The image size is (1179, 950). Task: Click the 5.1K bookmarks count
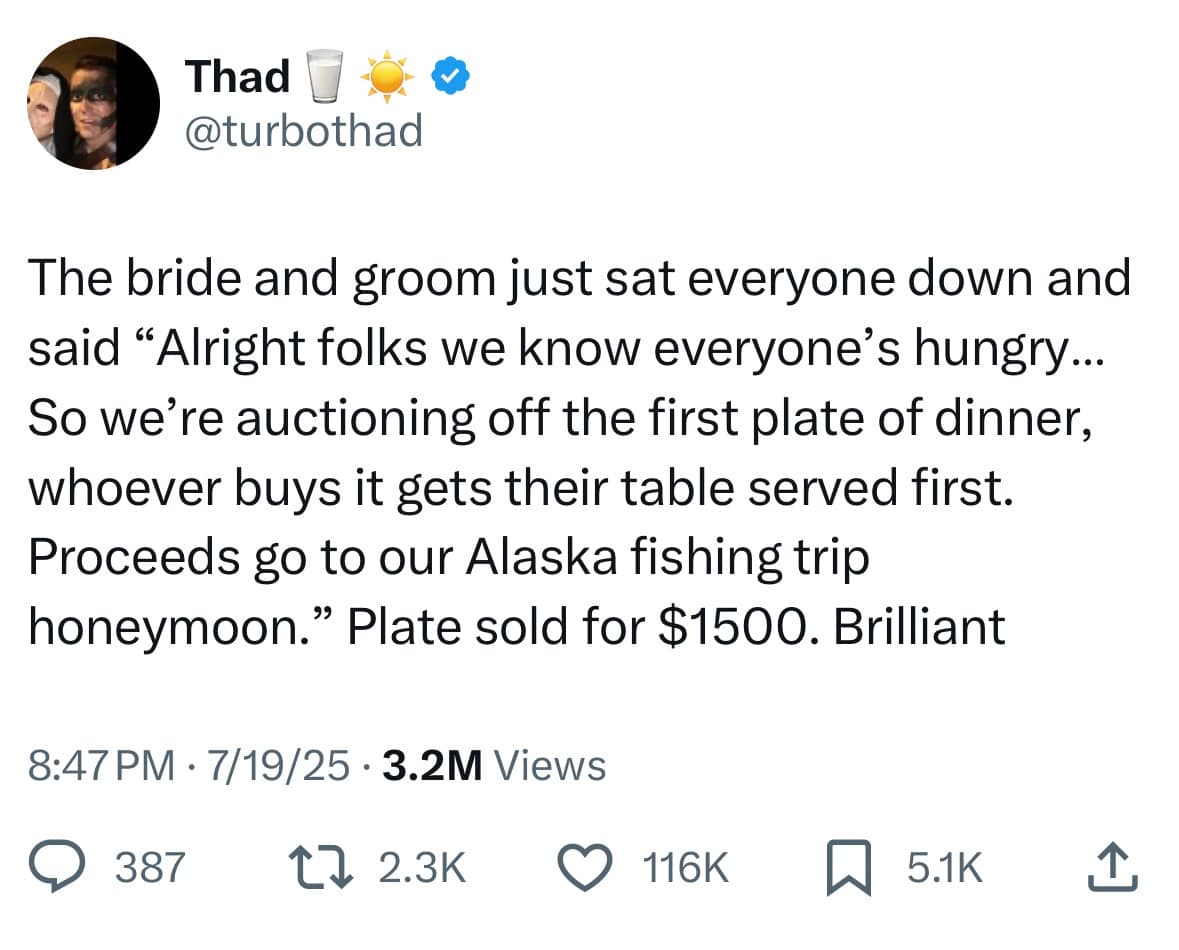[x=945, y=868]
